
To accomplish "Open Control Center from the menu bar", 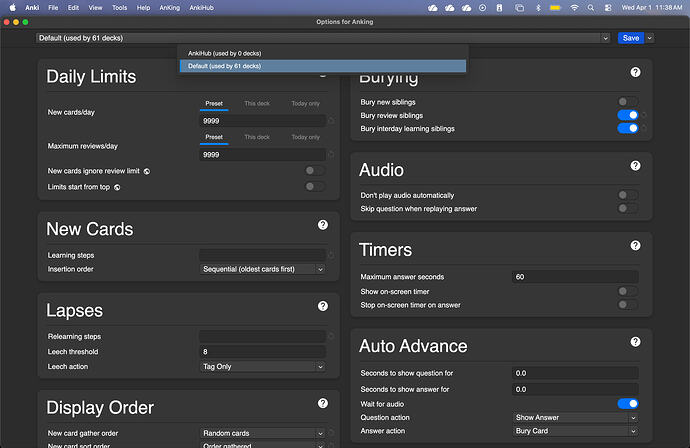I will pos(608,7).
